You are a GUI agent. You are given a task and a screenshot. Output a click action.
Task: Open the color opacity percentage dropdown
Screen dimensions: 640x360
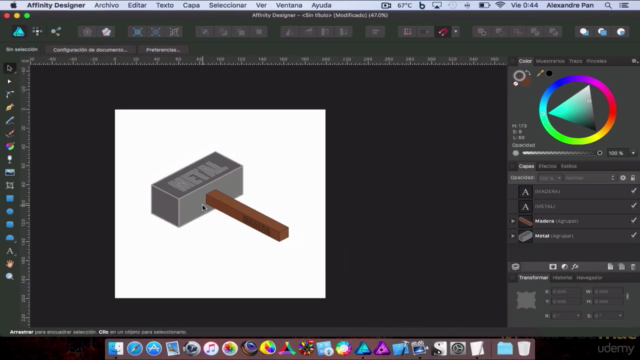pos(633,153)
